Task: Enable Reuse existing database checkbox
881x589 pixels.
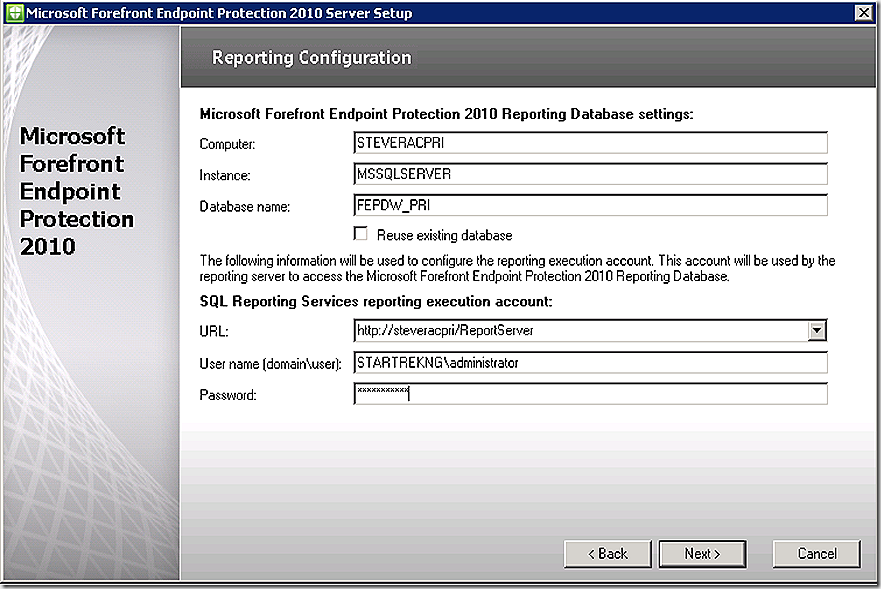Action: [361, 233]
